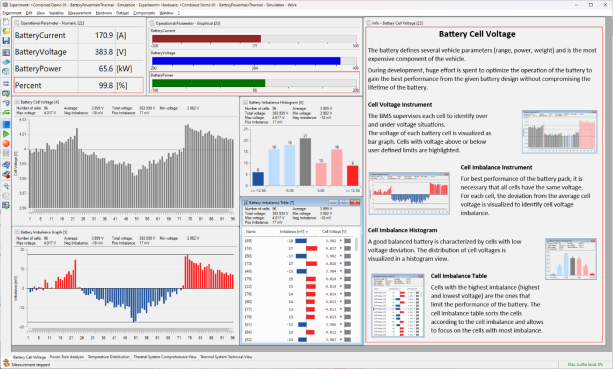Click the blue double-bar icon in left toolbar
The height and width of the screenshot is (369, 613).
6,84
